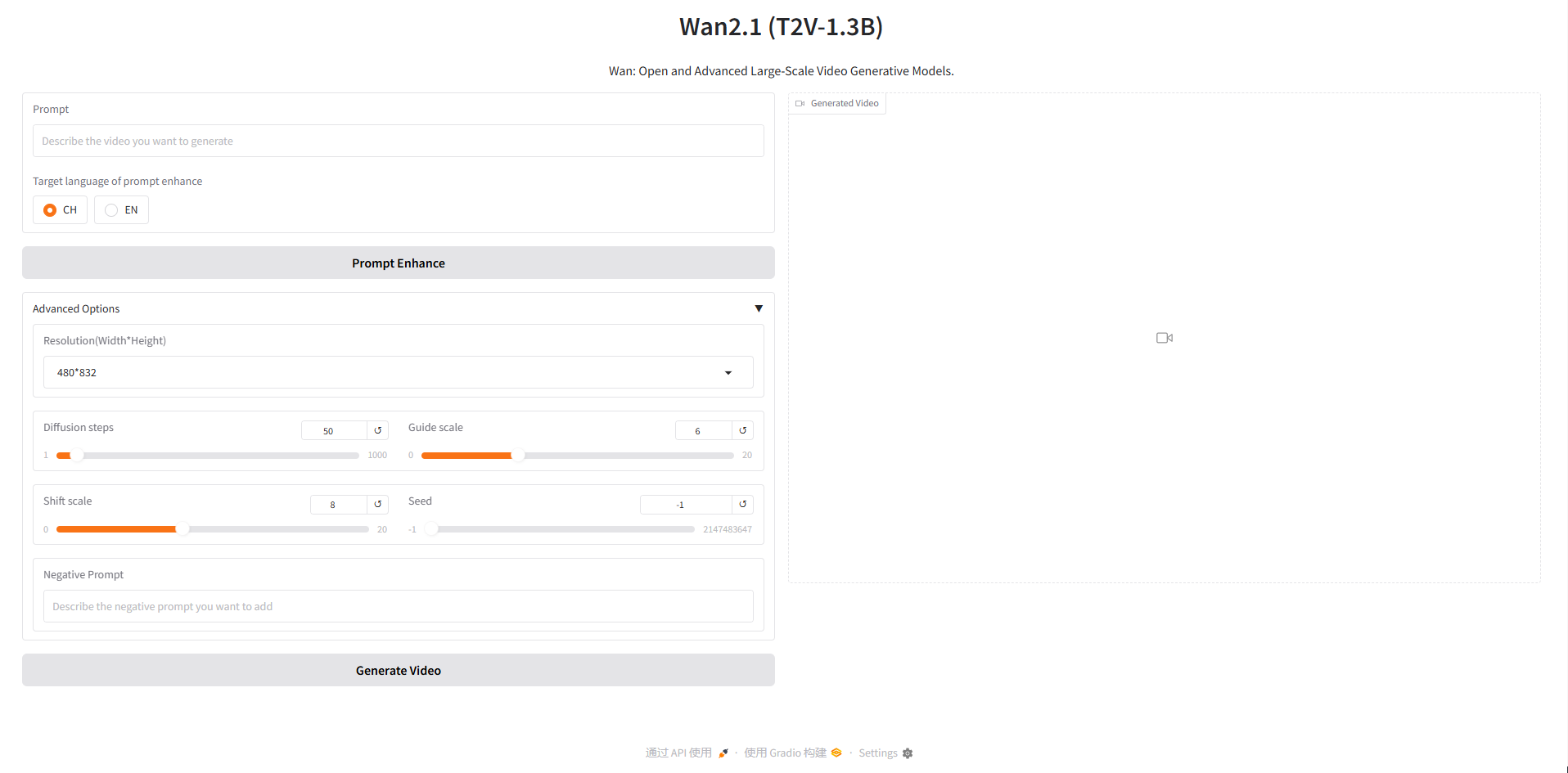The height and width of the screenshot is (773, 1568).
Task: Click the Shift scale slider track
Action: 212,529
